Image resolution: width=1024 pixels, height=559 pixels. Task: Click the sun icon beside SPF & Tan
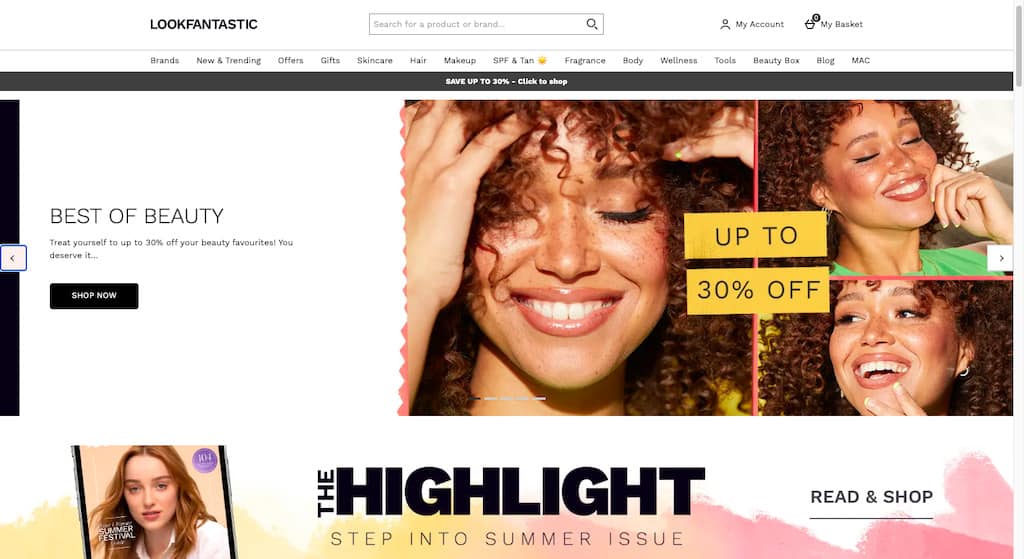pos(542,60)
